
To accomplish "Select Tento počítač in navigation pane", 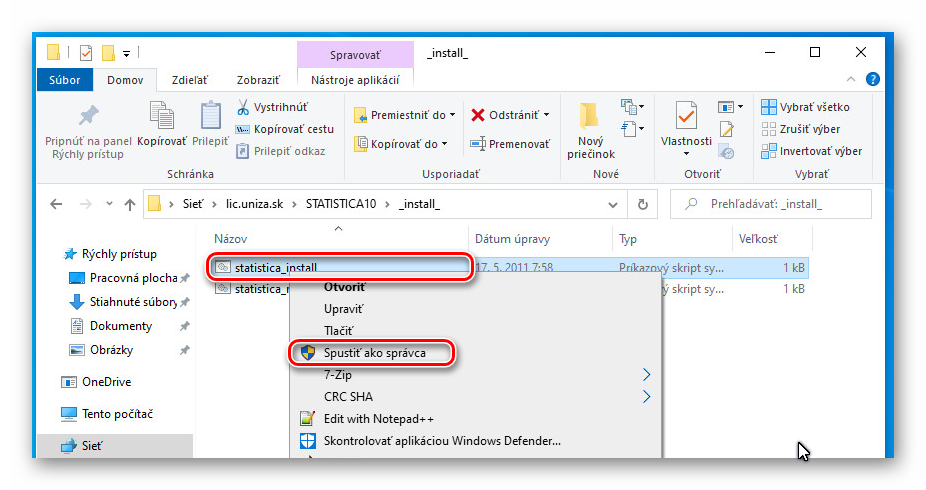I will [117, 414].
